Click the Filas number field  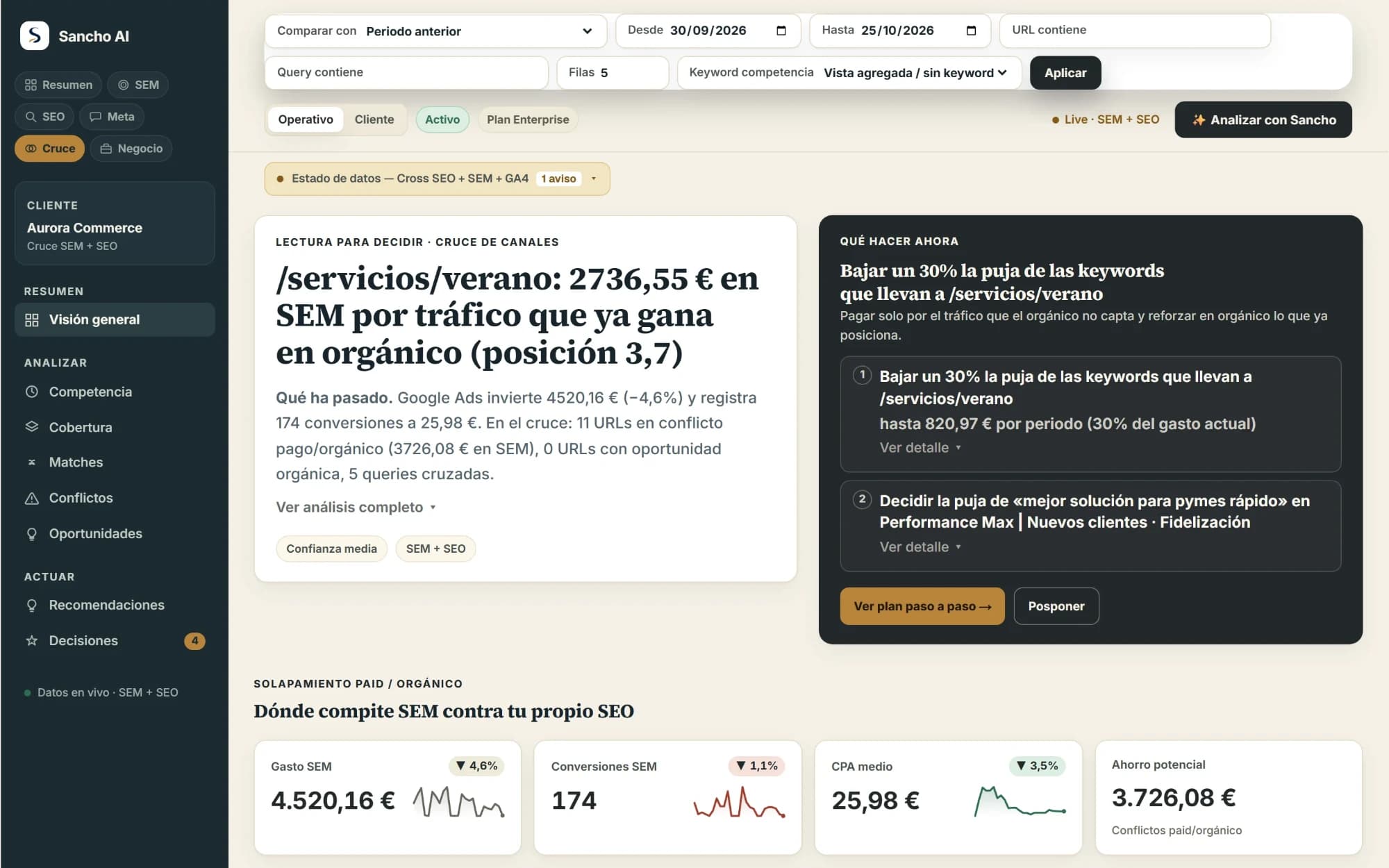coord(613,72)
